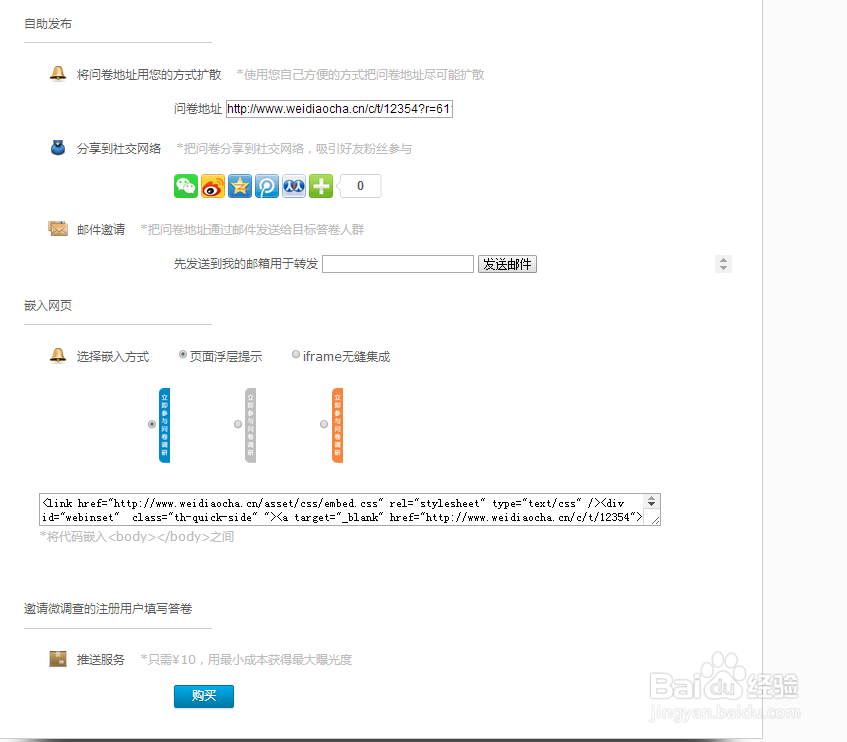Viewport: 847px width, 742px height.
Task: Click the bell icon beside 选择嵌入方式
Action: 58,356
